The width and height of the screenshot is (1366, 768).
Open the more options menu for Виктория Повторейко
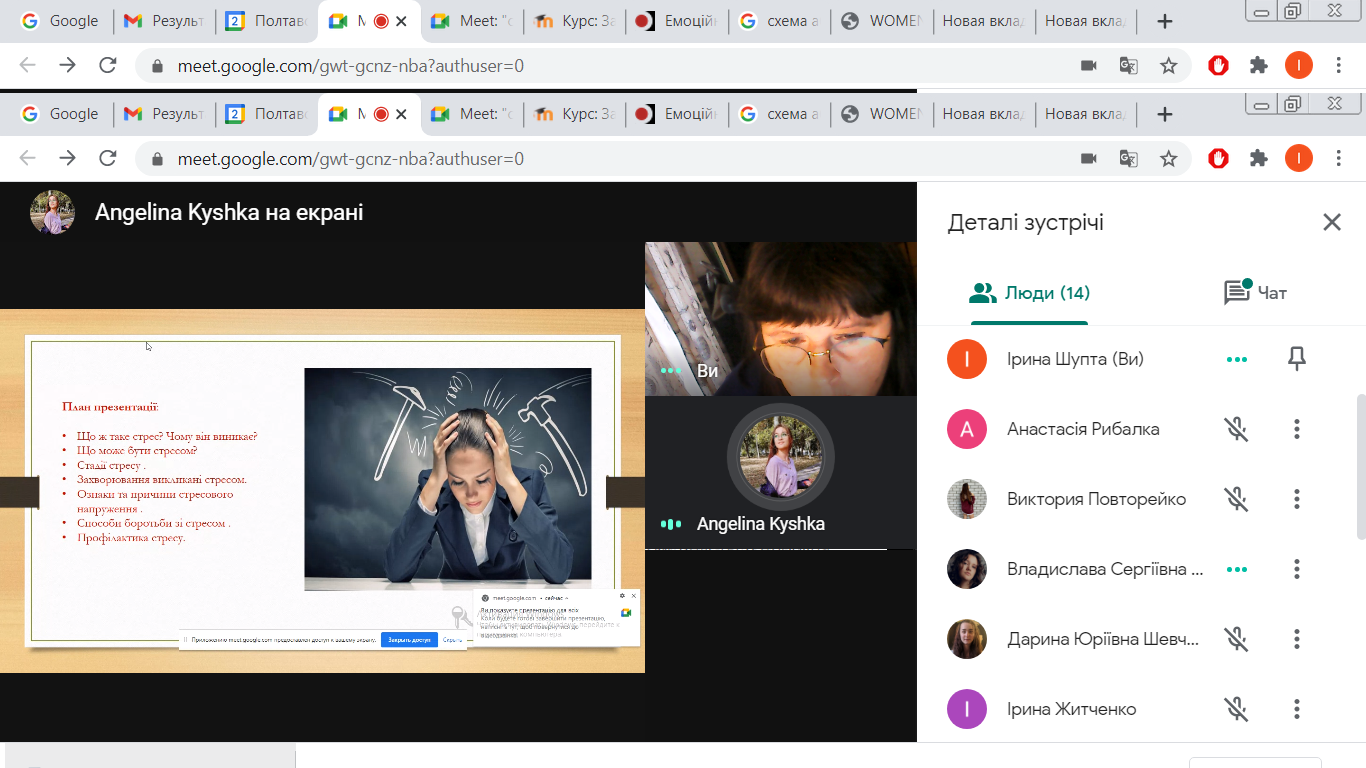[x=1297, y=499]
